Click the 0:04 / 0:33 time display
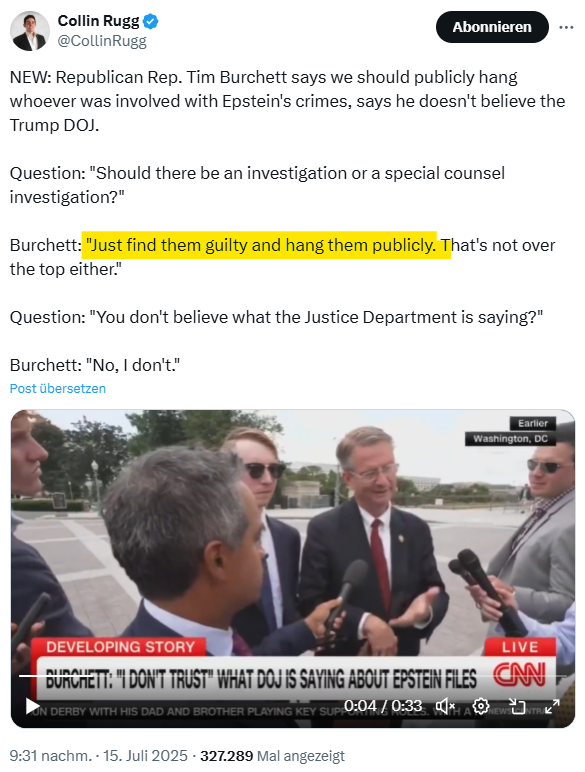This screenshot has height=772, width=585. pyautogui.click(x=383, y=706)
